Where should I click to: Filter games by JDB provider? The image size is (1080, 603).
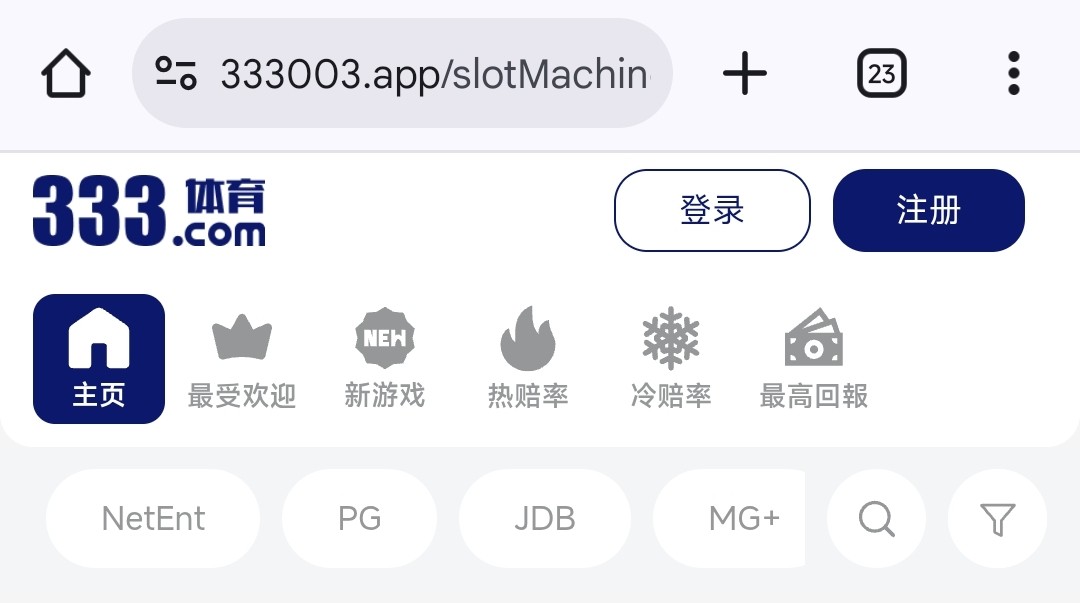tap(545, 518)
